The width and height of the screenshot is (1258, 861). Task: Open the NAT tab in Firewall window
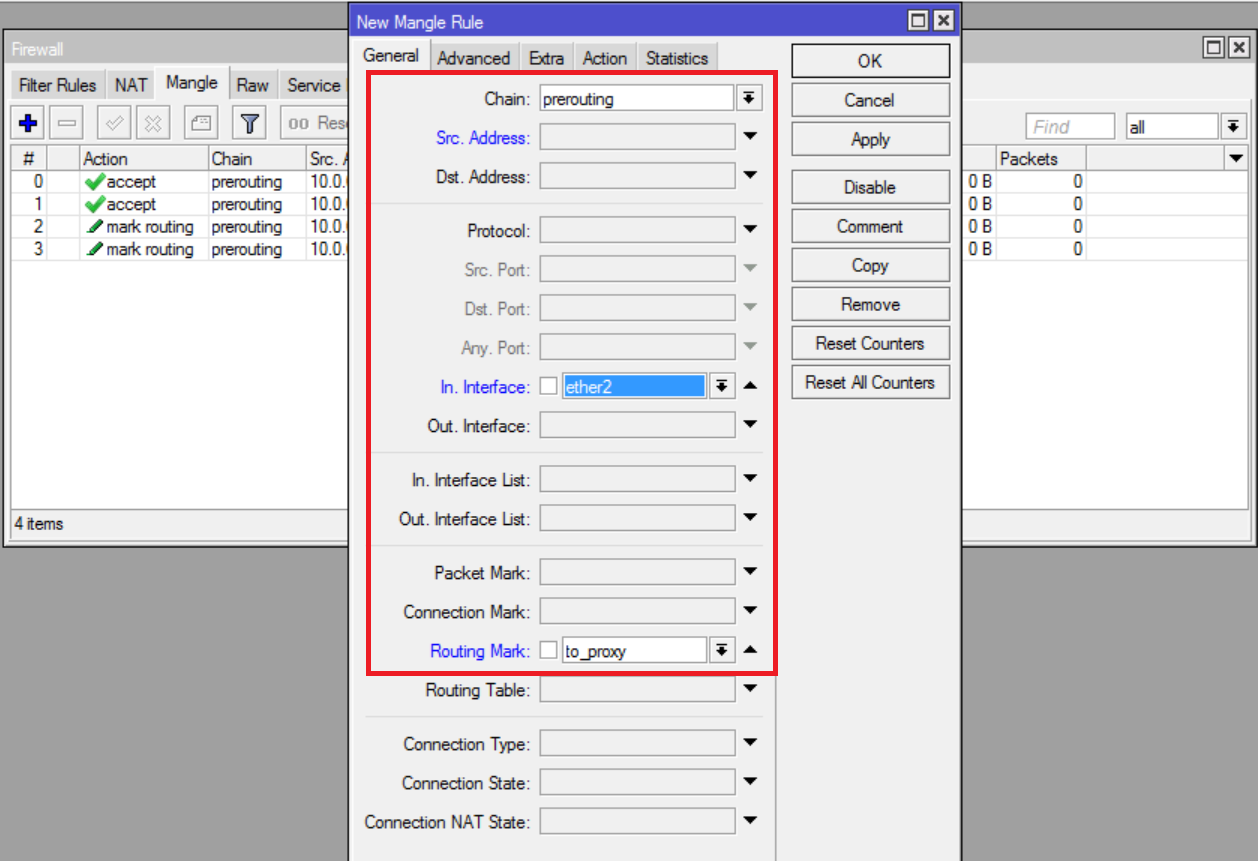131,85
